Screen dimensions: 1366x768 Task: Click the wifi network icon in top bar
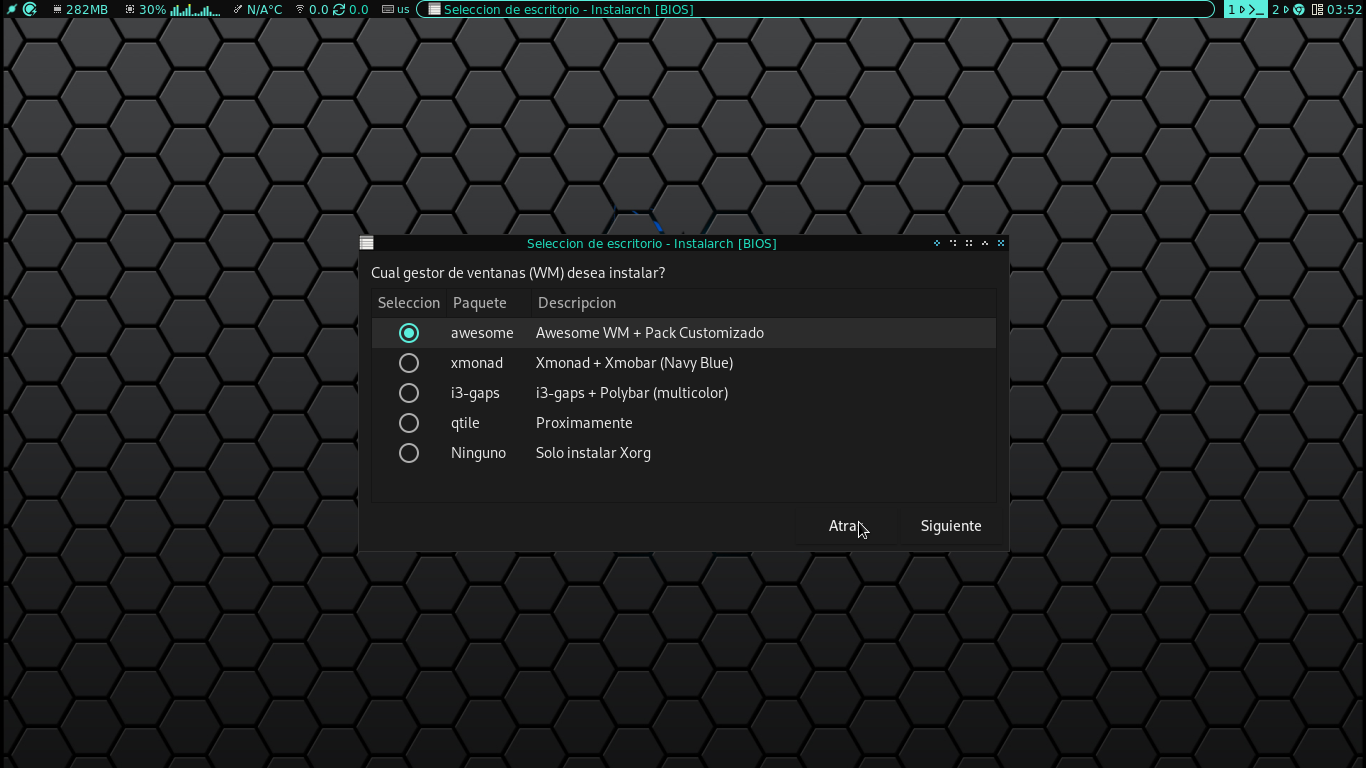[x=299, y=9]
